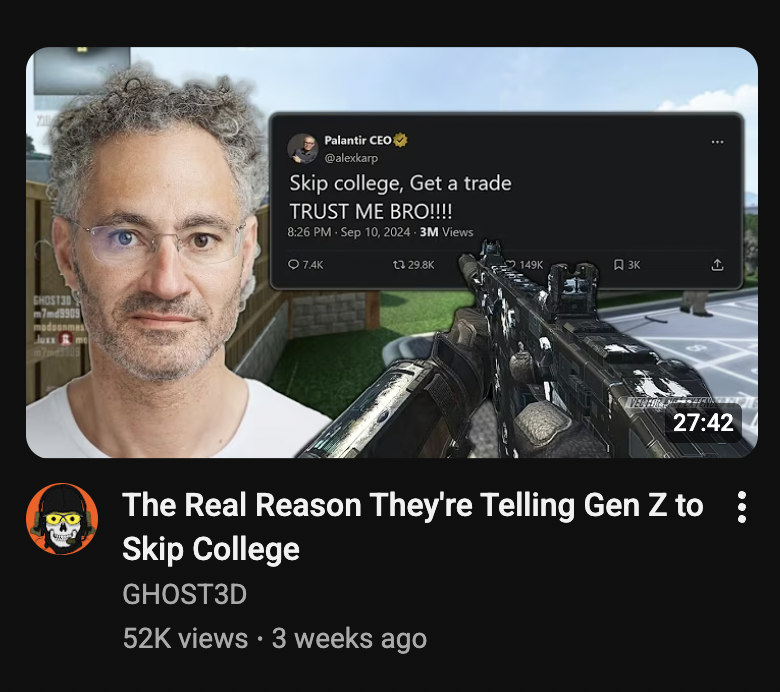The image size is (780, 692).
Task: Open the video titled The Real Reason
Action: pyautogui.click(x=412, y=527)
